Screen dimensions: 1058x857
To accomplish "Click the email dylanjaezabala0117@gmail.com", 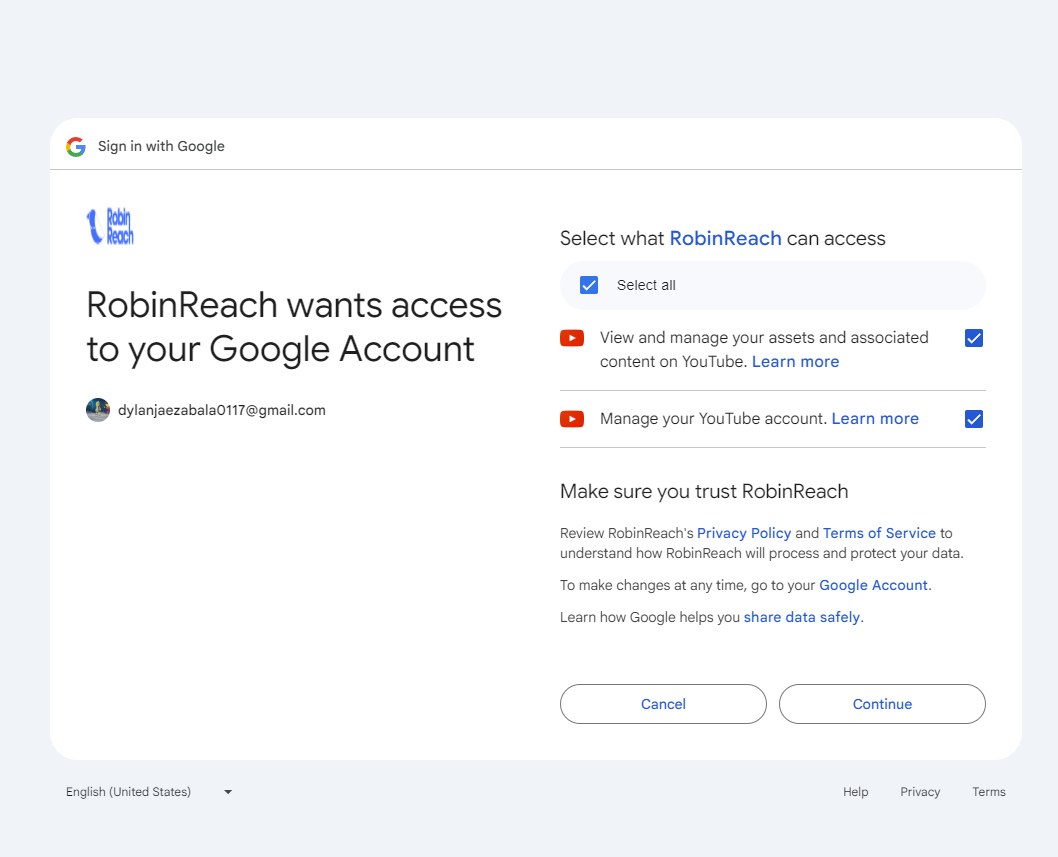I will pos(222,410).
